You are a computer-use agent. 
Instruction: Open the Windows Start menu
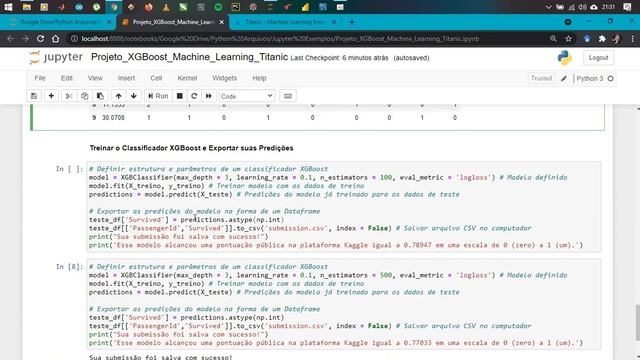coord(8,7)
